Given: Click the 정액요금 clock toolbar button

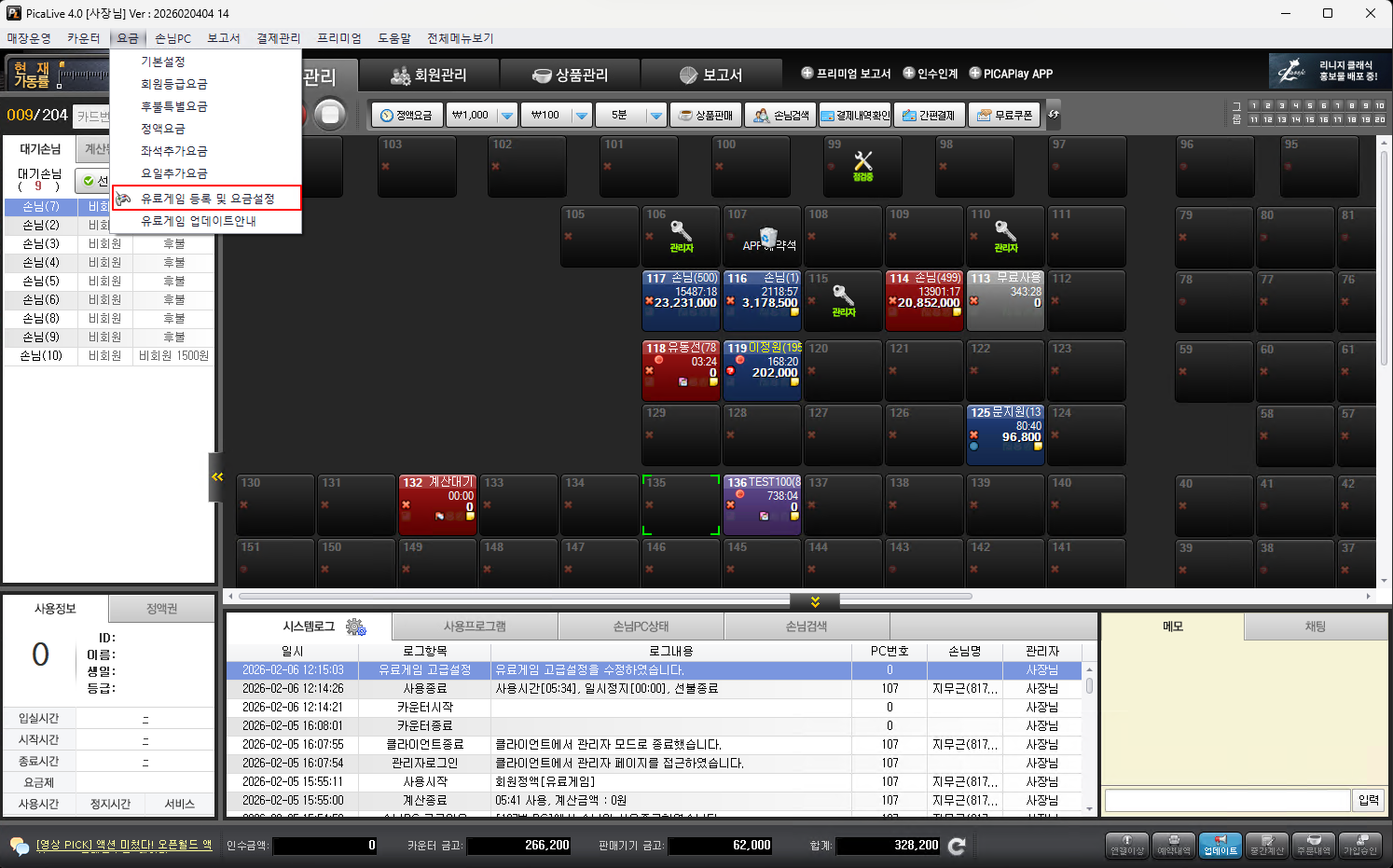Looking at the screenshot, I should pyautogui.click(x=407, y=115).
